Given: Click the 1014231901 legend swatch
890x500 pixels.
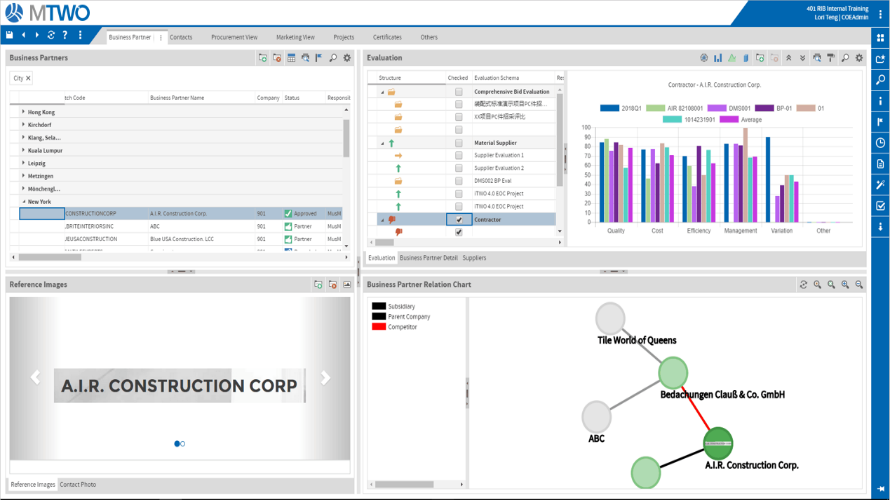Looking at the screenshot, I should pos(672,120).
